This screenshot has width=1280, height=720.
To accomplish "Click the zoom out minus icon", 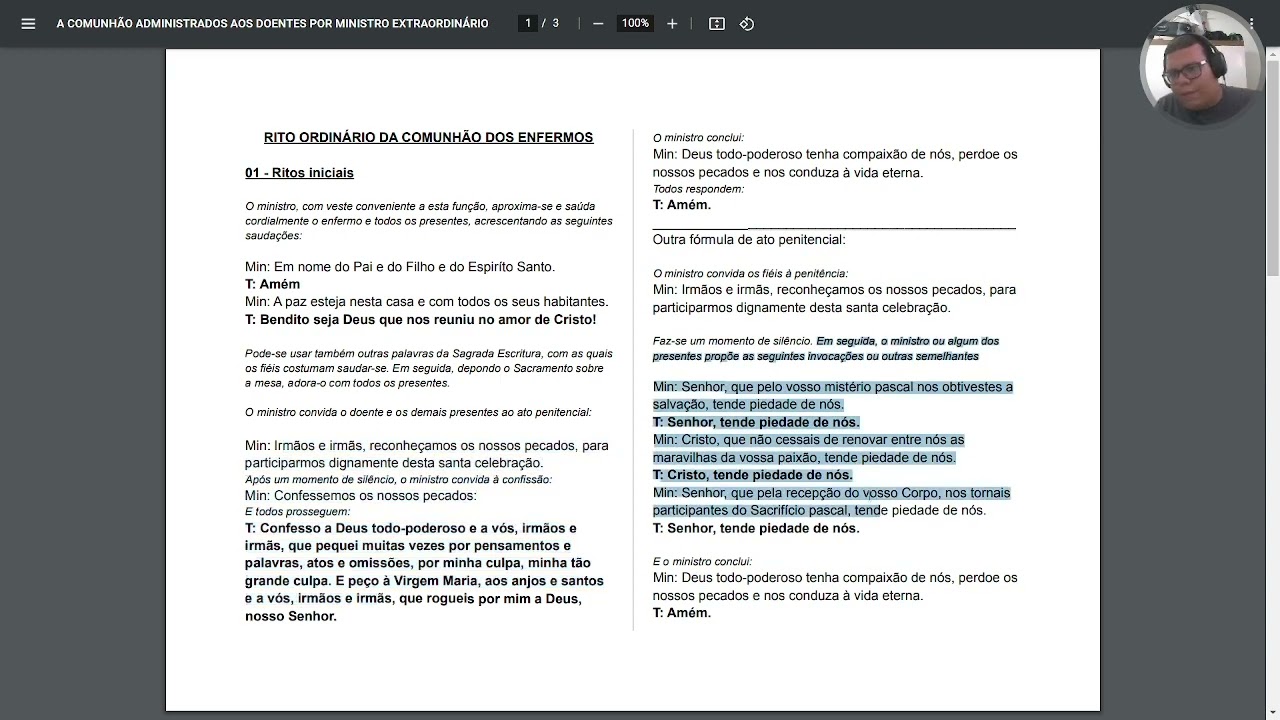I will click(598, 23).
